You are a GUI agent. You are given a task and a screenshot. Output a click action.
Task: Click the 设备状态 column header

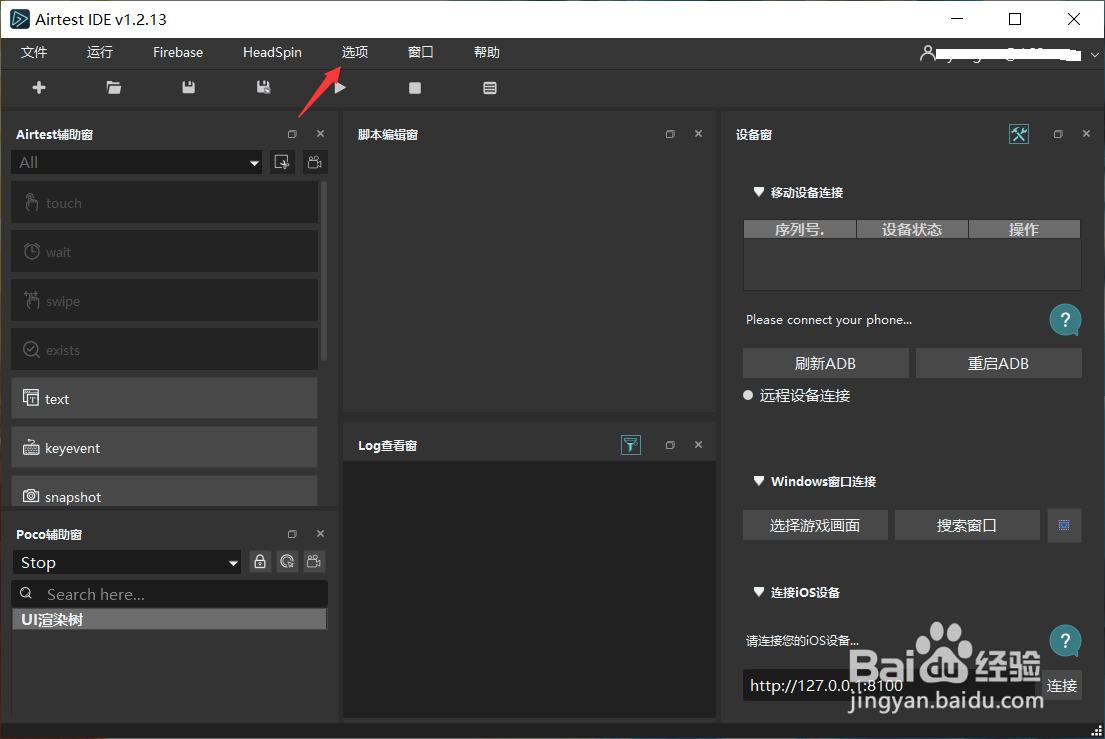[912, 229]
